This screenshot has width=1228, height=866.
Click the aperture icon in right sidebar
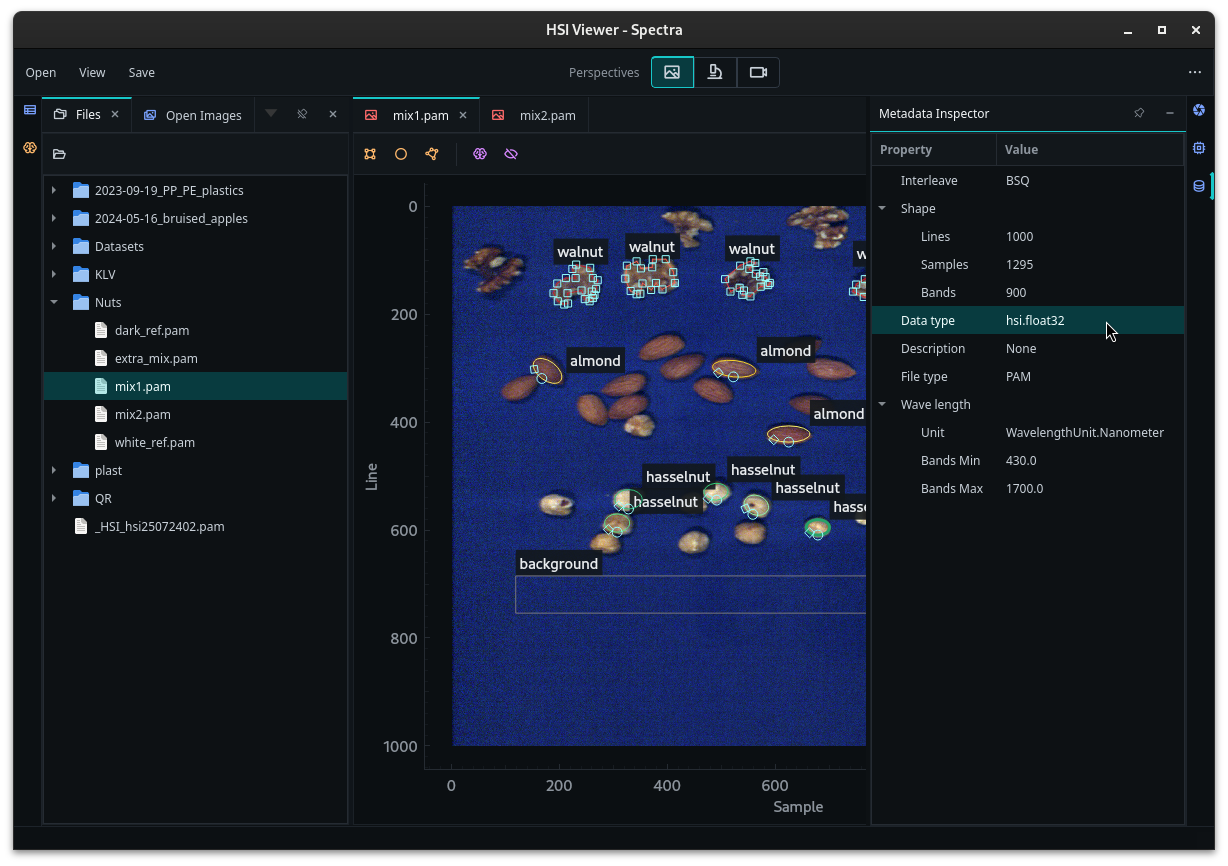tap(1199, 110)
